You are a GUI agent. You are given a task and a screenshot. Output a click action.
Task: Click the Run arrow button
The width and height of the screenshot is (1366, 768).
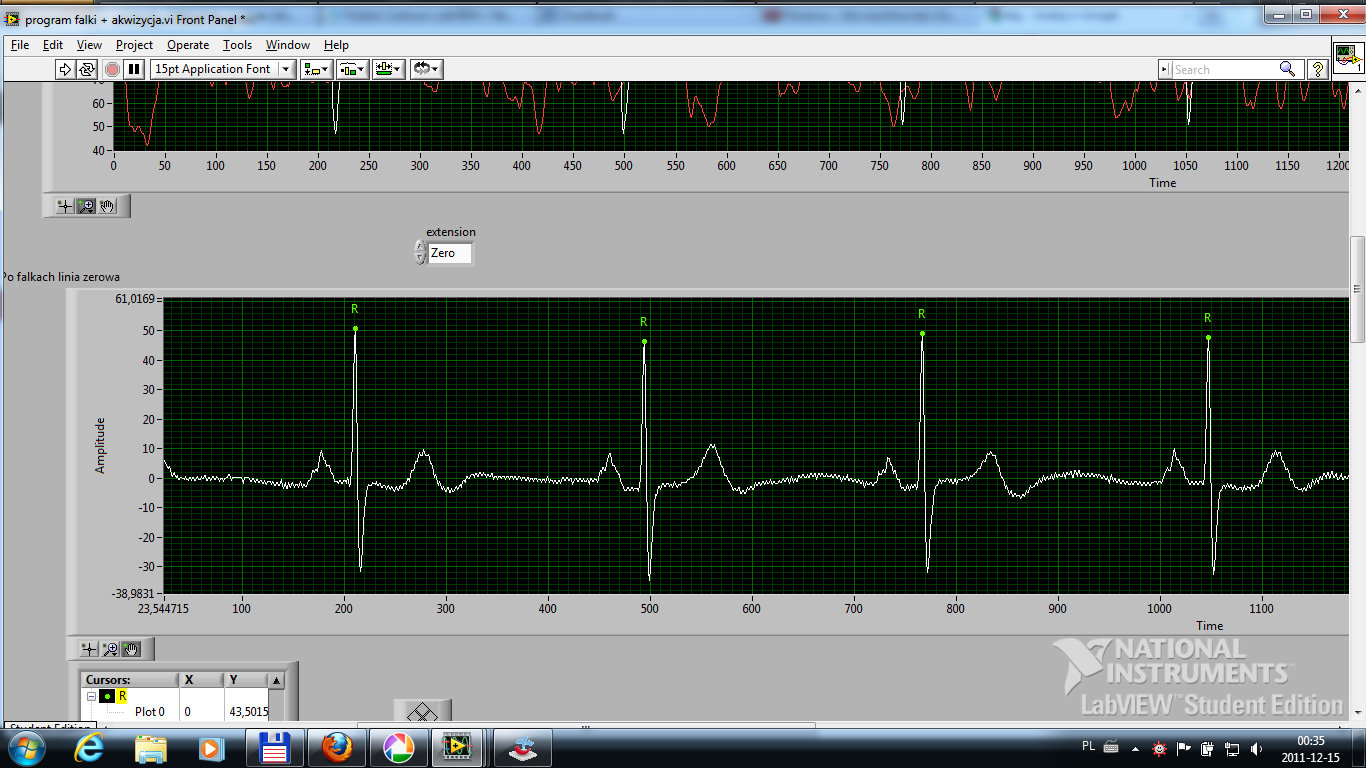click(65, 69)
